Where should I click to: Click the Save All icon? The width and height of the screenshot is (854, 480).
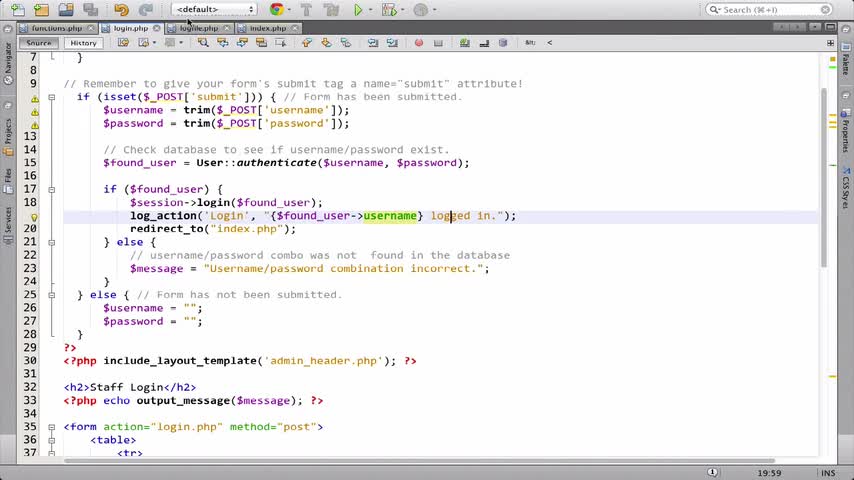[x=90, y=9]
